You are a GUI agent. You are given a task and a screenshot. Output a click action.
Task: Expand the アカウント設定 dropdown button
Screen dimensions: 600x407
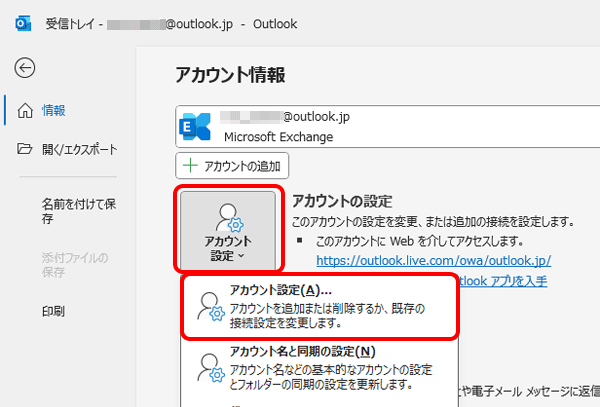[x=227, y=230]
